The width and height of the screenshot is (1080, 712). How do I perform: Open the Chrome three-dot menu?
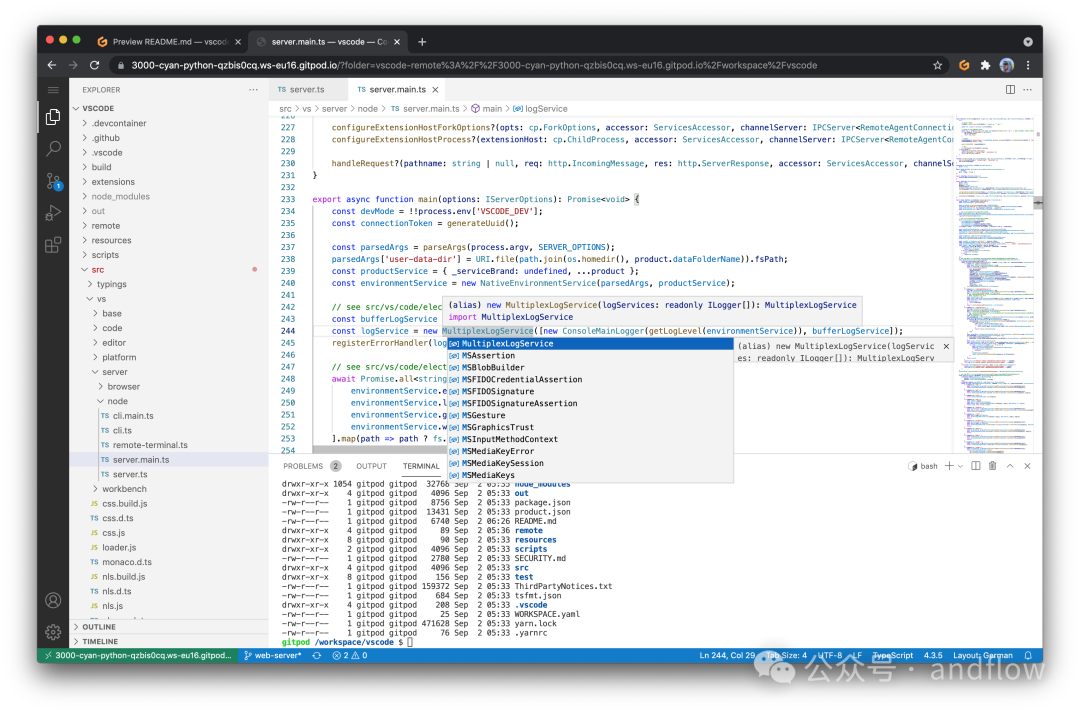1028,65
